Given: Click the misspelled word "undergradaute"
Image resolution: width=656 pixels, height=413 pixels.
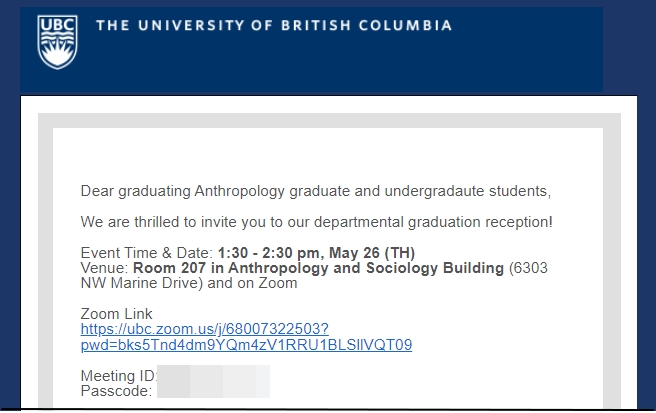Looking at the screenshot, I should (x=434, y=191).
